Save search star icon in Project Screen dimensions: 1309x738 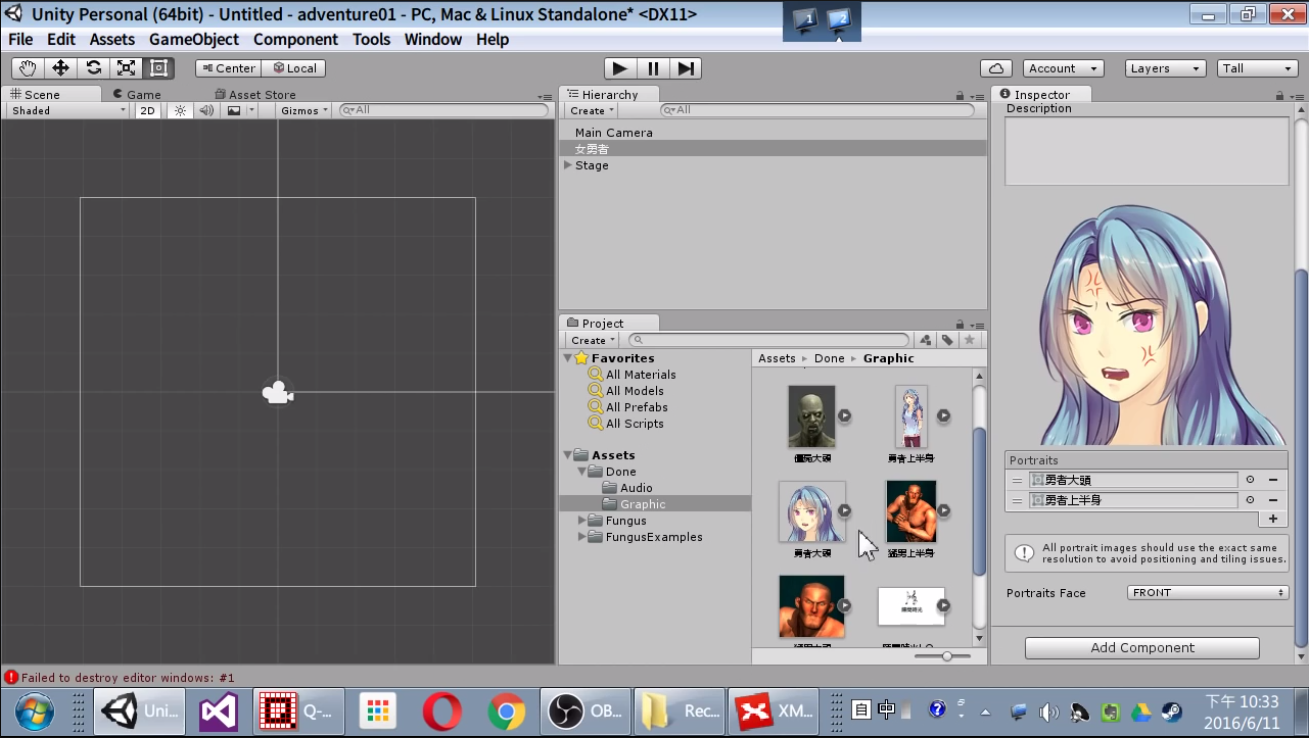(969, 340)
